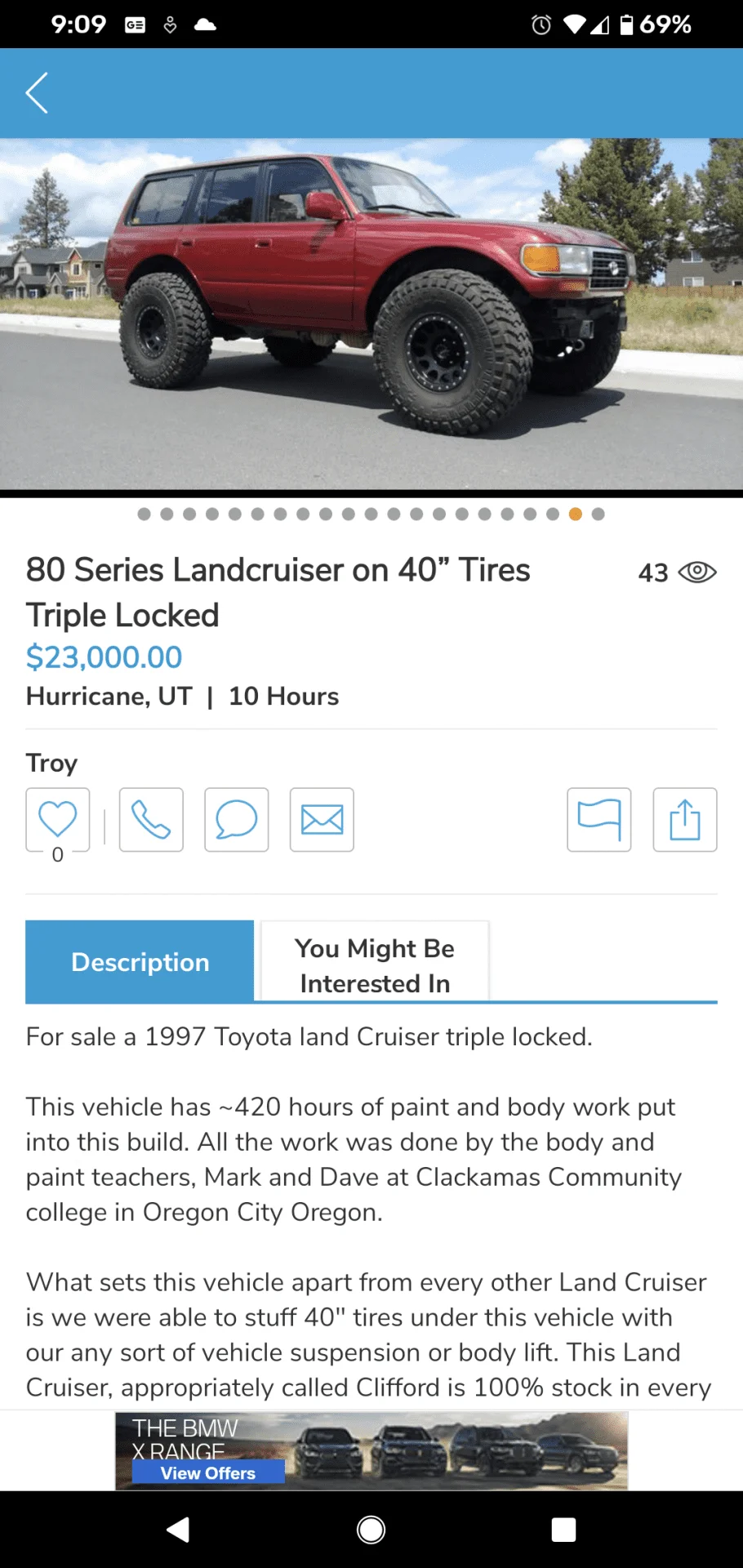Open chat with the seller
This screenshot has width=743, height=1568.
pyautogui.click(x=236, y=819)
